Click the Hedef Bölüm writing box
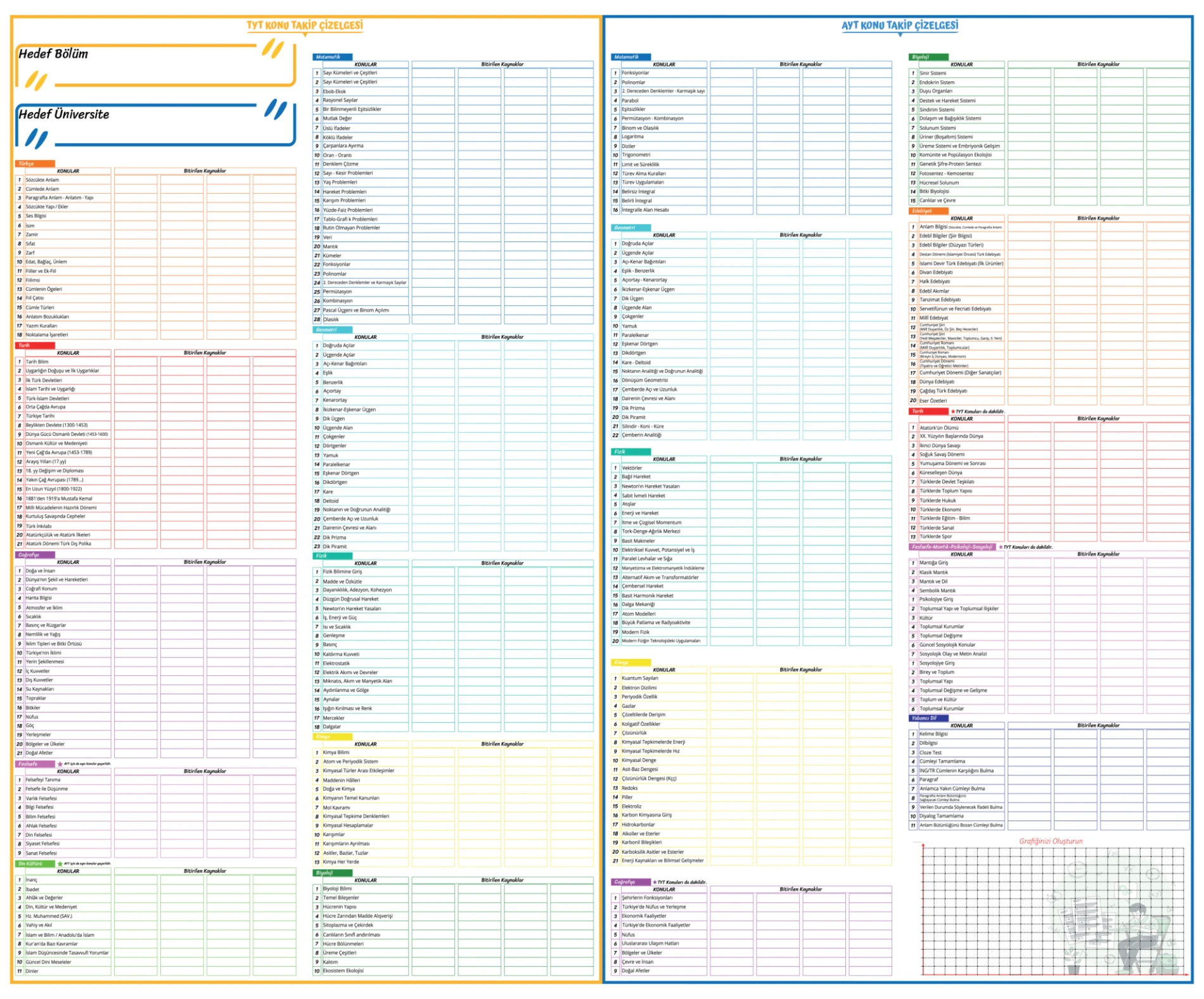This screenshot has height=999, width=1204. click(155, 65)
